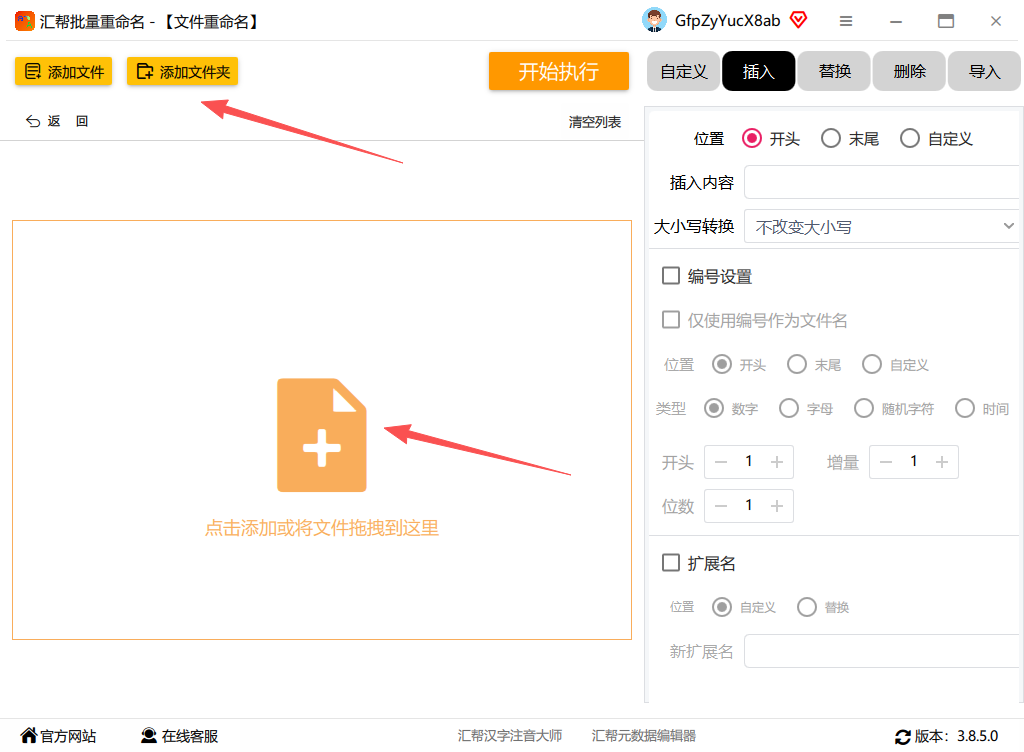Viewport: 1024px width, 752px height.
Task: Switch to the 替换 tab
Action: (x=834, y=71)
